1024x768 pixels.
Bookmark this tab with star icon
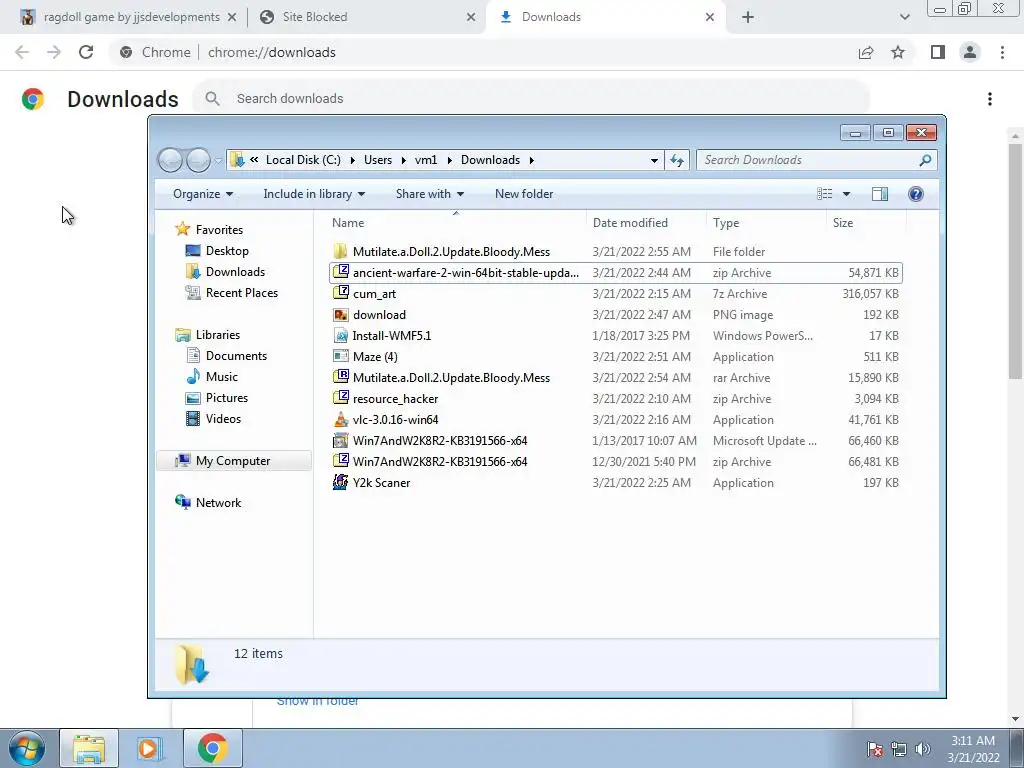point(898,52)
